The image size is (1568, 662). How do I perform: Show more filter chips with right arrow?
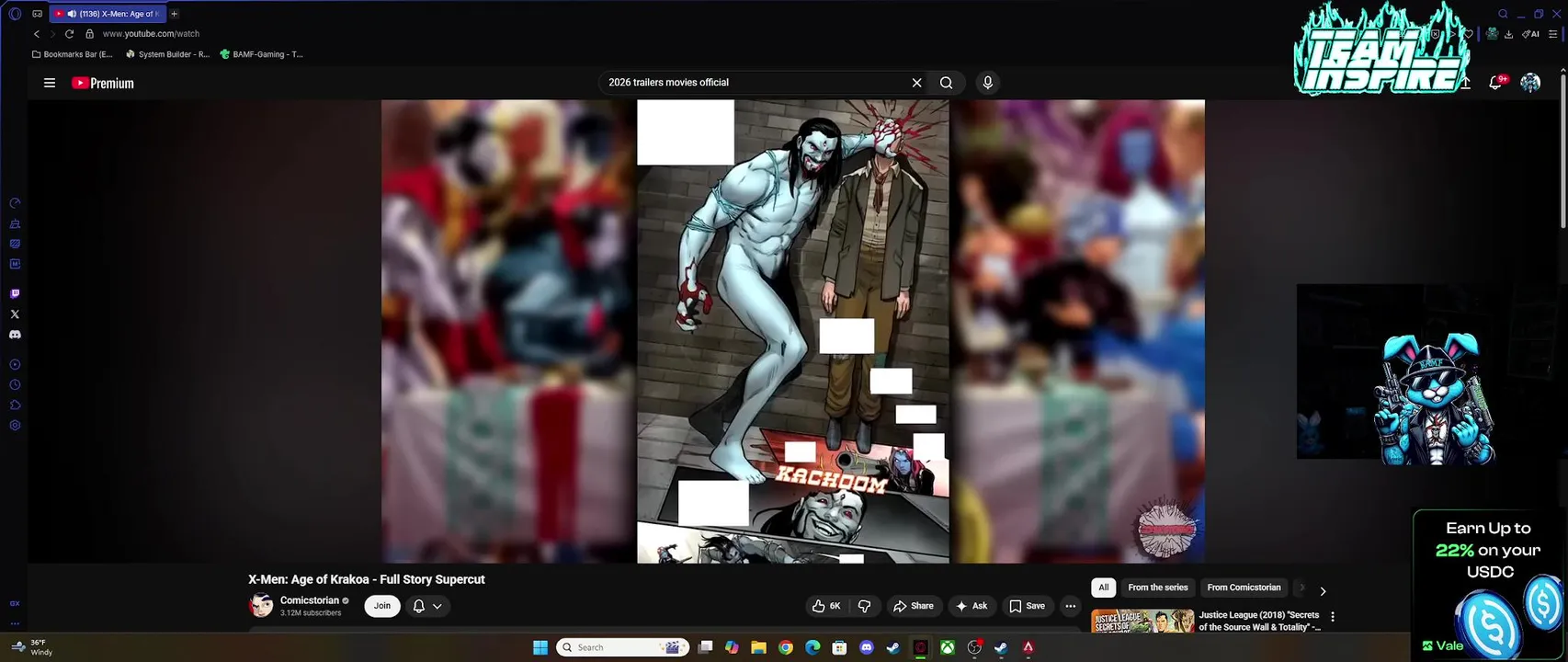[1323, 591]
